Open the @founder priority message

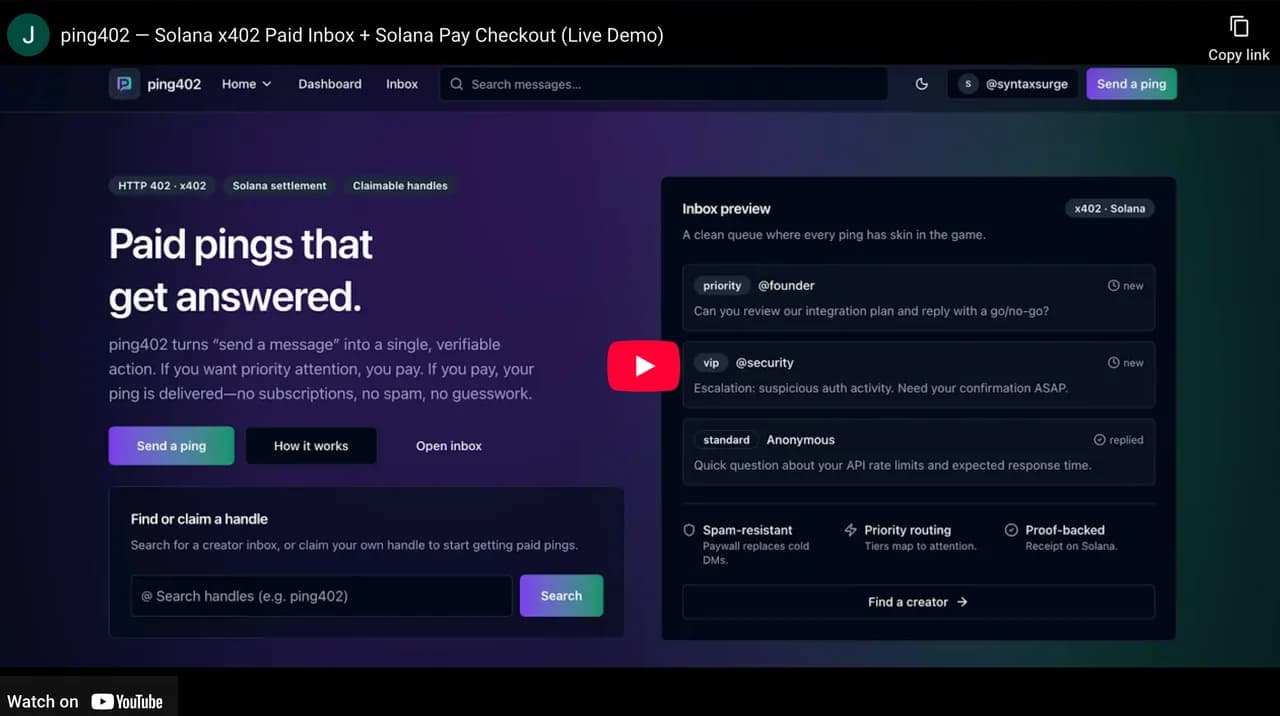coord(918,298)
